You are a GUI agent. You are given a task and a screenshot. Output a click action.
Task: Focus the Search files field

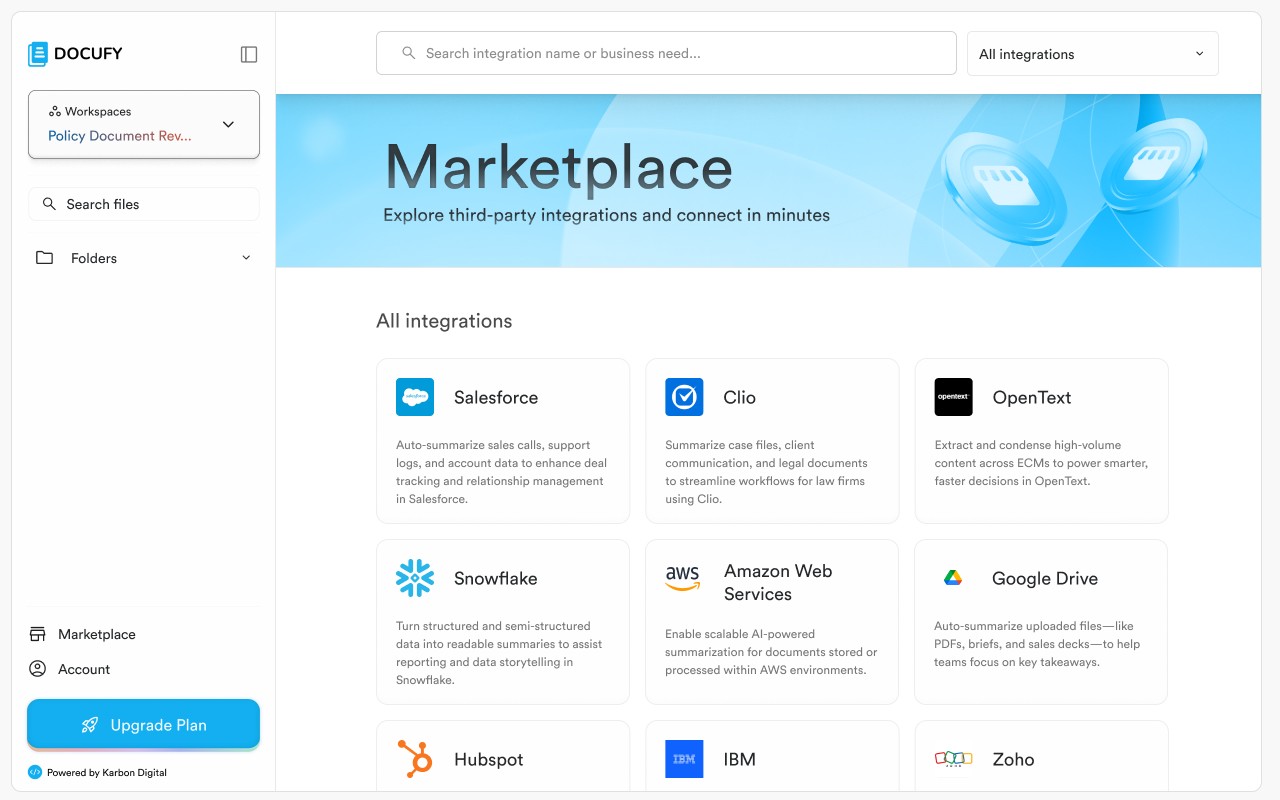click(144, 204)
